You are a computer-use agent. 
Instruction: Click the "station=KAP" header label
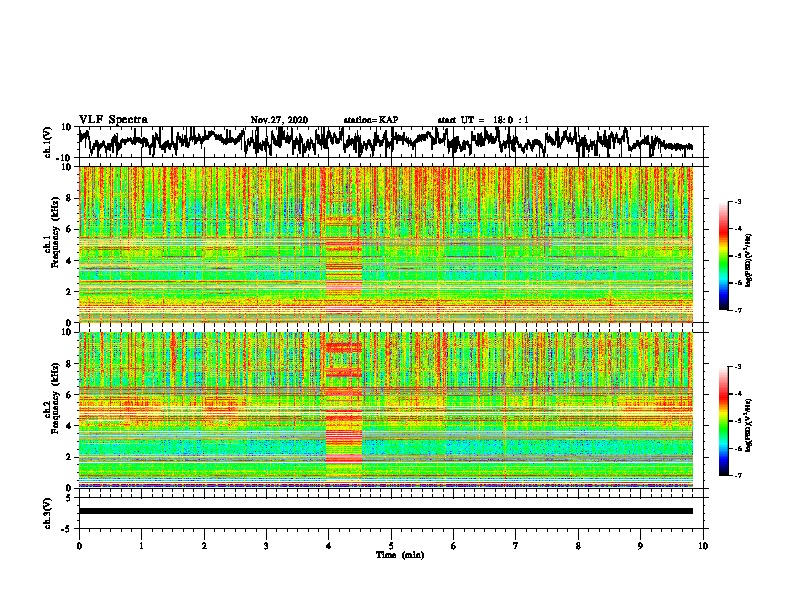point(371,120)
